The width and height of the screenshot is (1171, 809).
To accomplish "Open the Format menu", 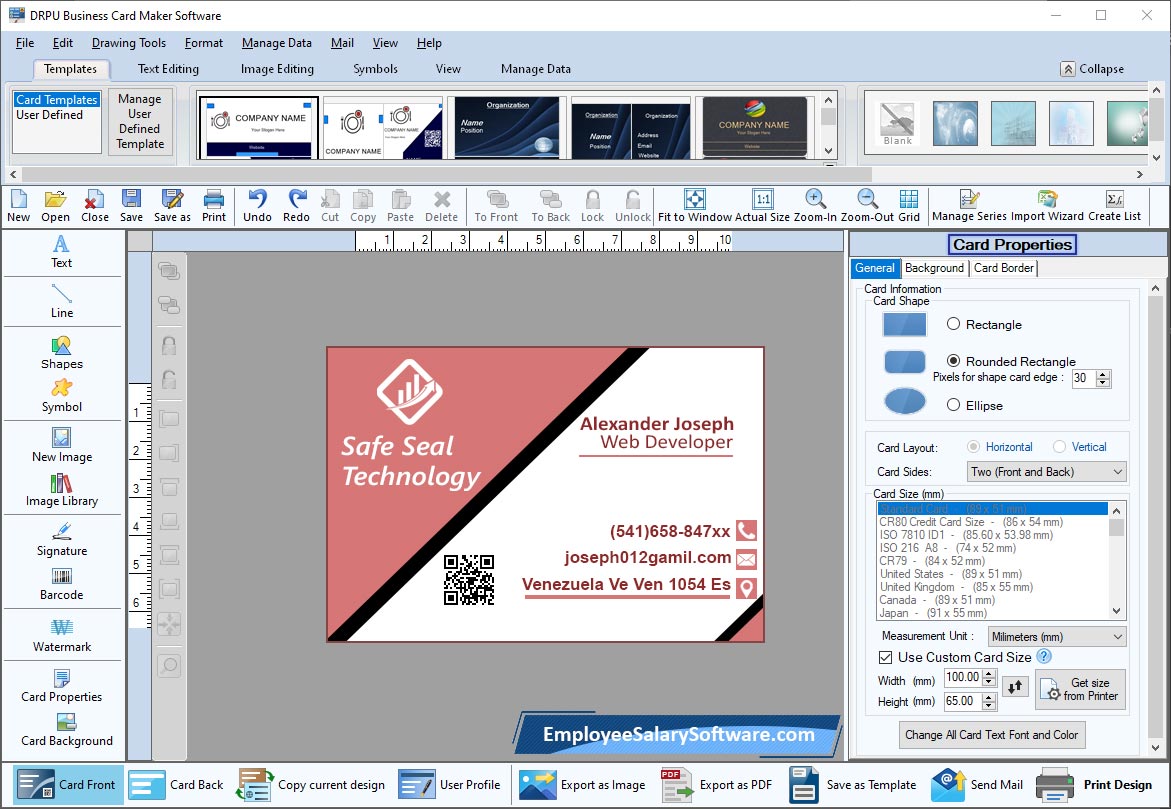I will 203,43.
